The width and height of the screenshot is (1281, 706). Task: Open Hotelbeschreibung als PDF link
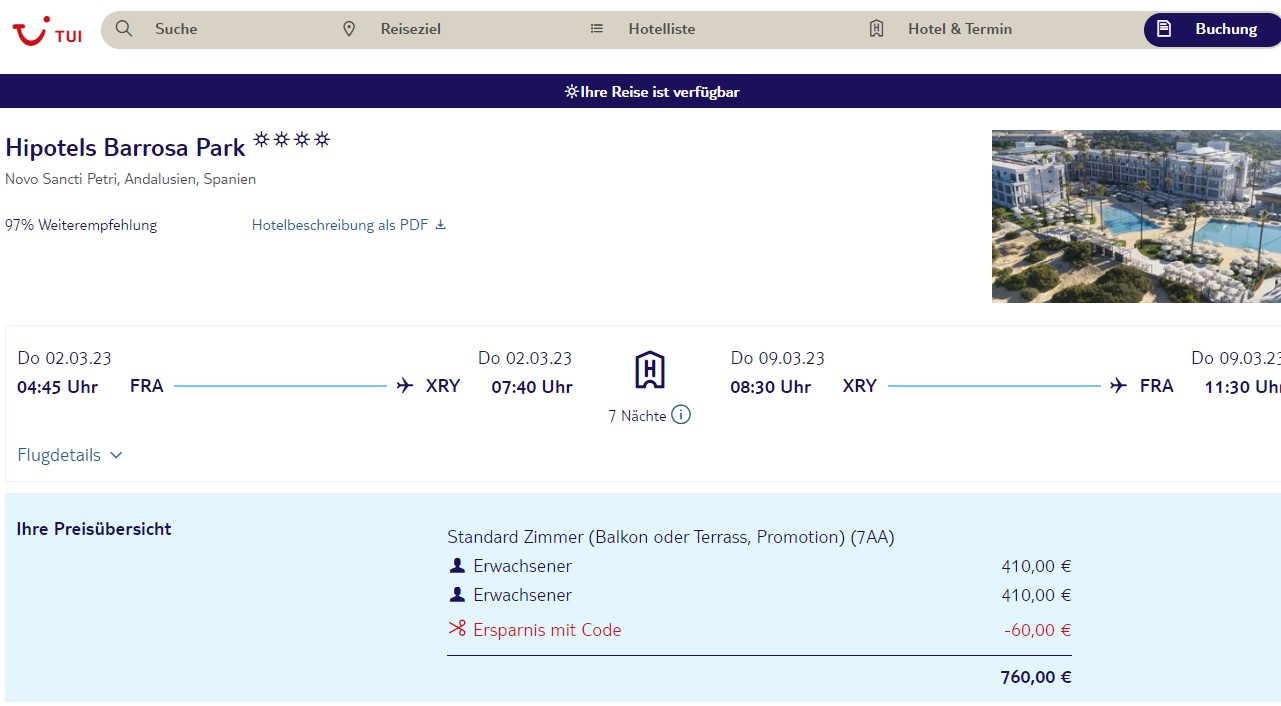pyautogui.click(x=349, y=225)
